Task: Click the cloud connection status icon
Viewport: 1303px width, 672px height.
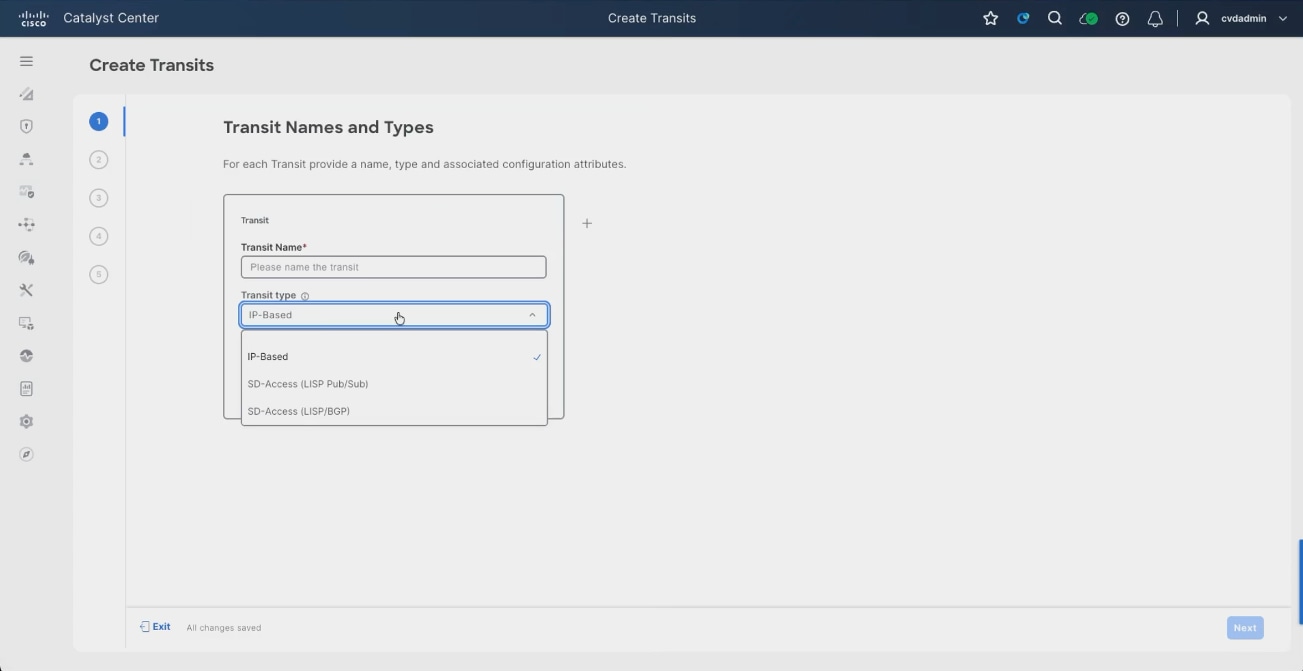Action: [1088, 18]
